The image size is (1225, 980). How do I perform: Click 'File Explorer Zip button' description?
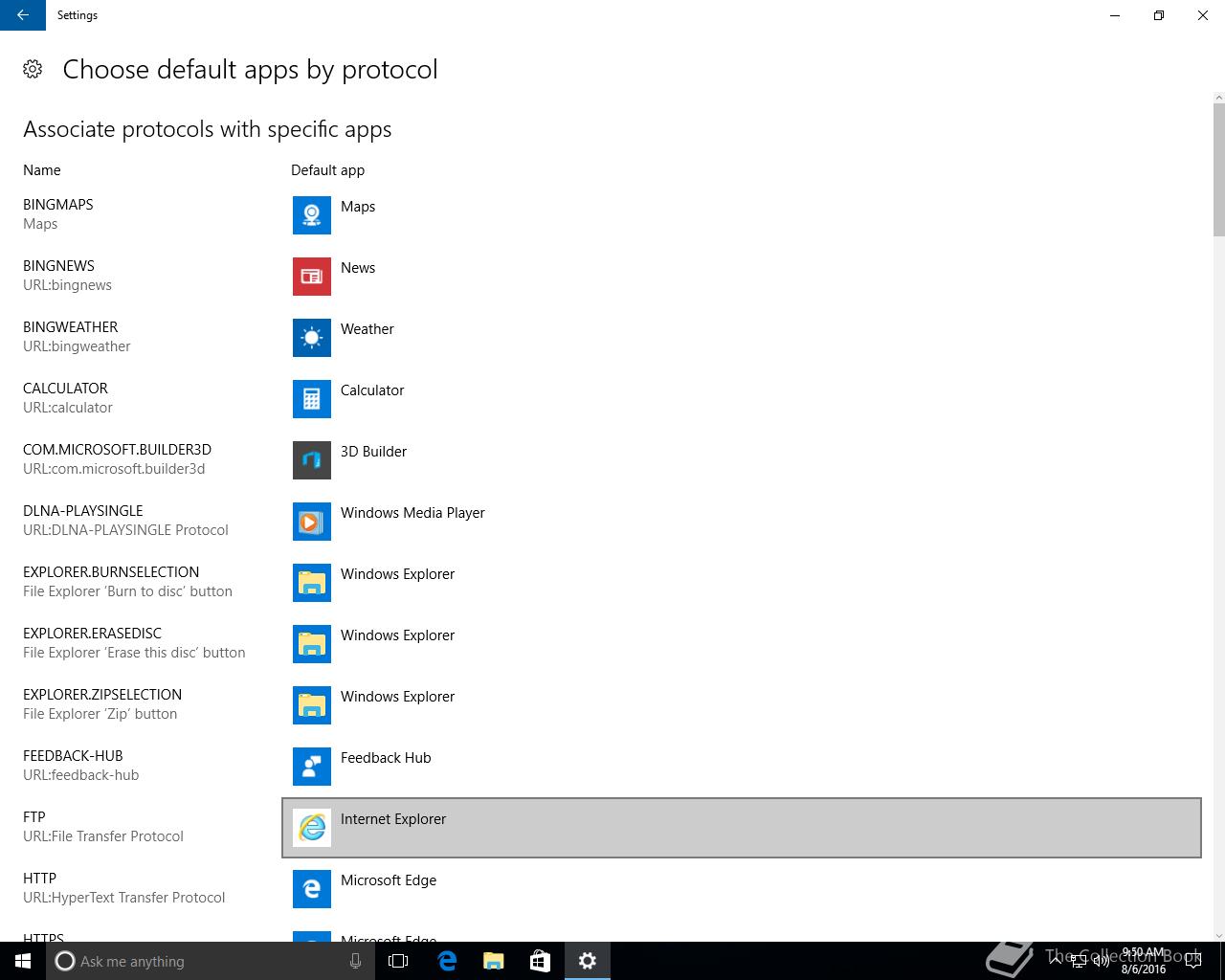tap(100, 714)
